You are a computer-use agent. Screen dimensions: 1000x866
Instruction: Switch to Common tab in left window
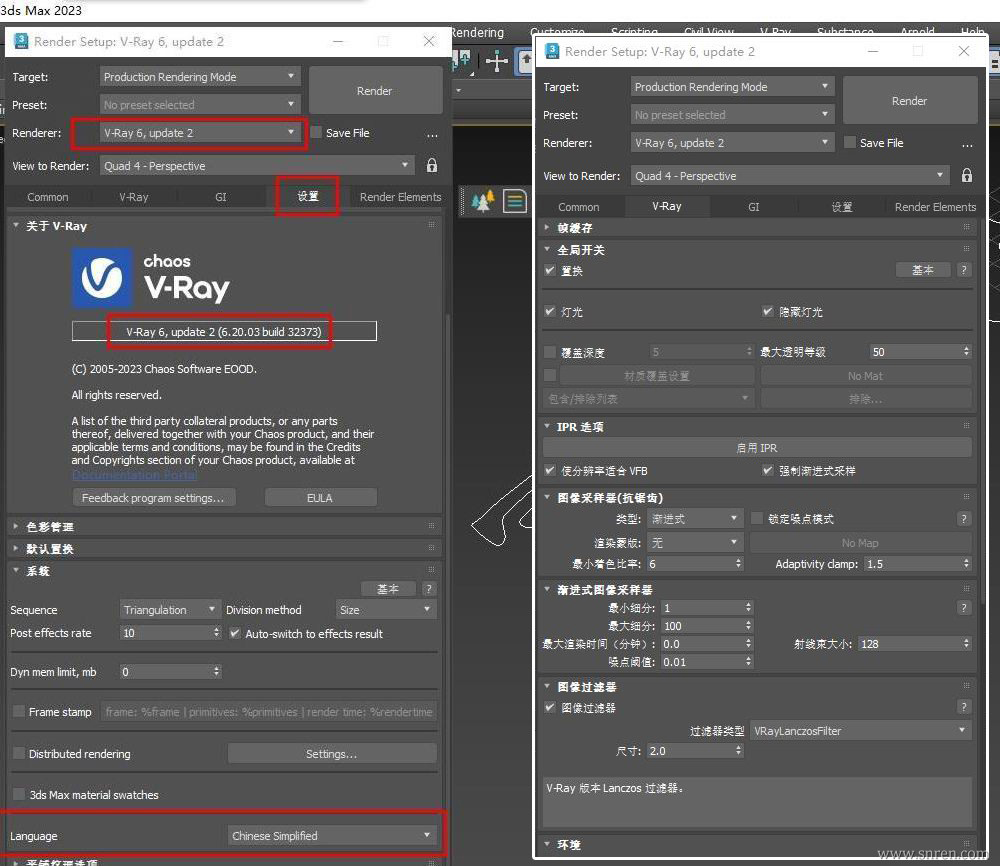(x=47, y=197)
